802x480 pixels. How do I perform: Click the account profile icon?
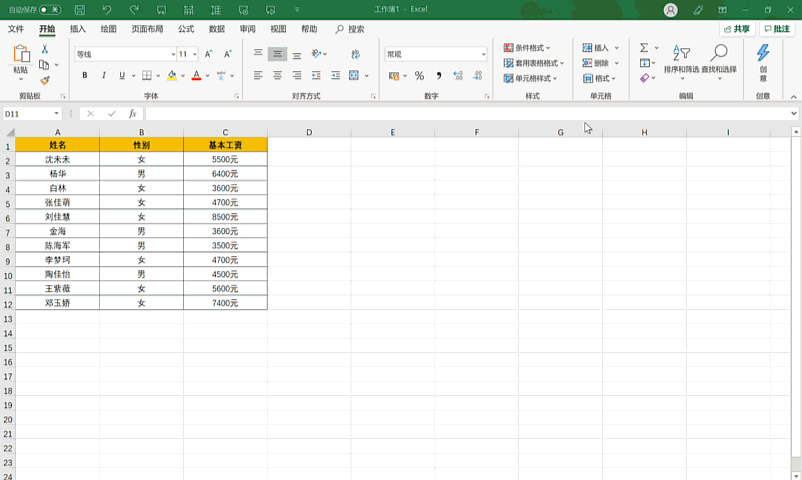coord(671,10)
